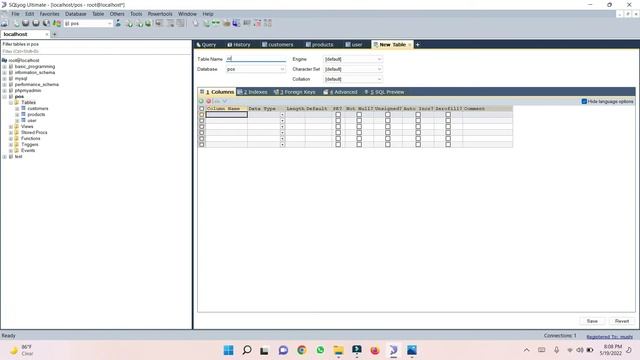This screenshot has height=360, width=640.
Task: Click the products table icon in the tree
Action: click(x=23, y=114)
